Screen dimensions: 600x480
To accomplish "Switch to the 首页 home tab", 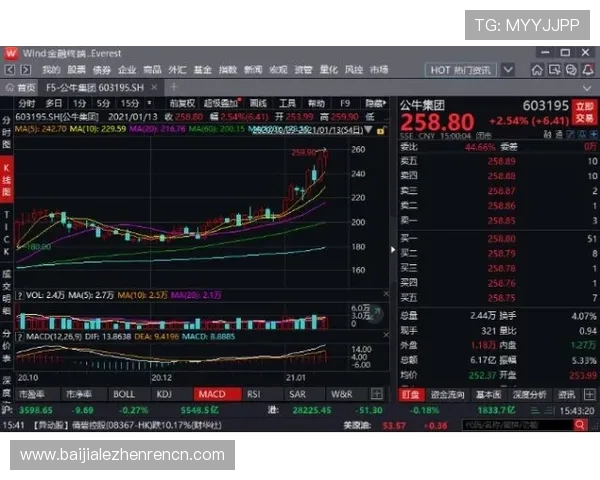I will coord(20,88).
